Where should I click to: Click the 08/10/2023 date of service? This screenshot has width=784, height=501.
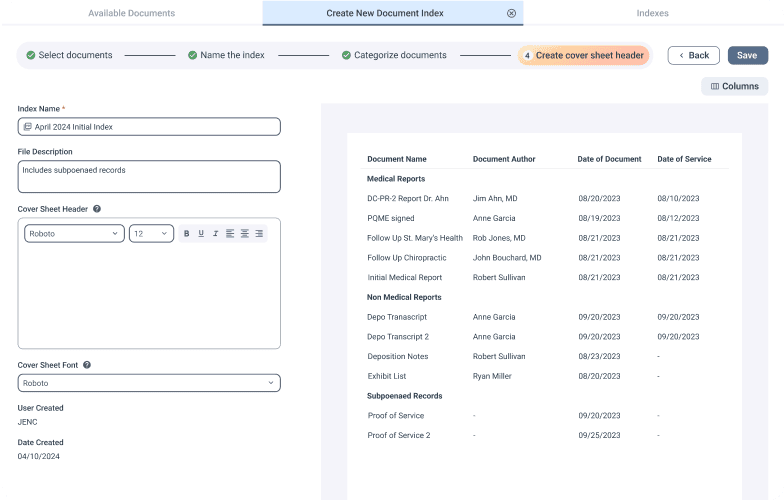(x=678, y=198)
